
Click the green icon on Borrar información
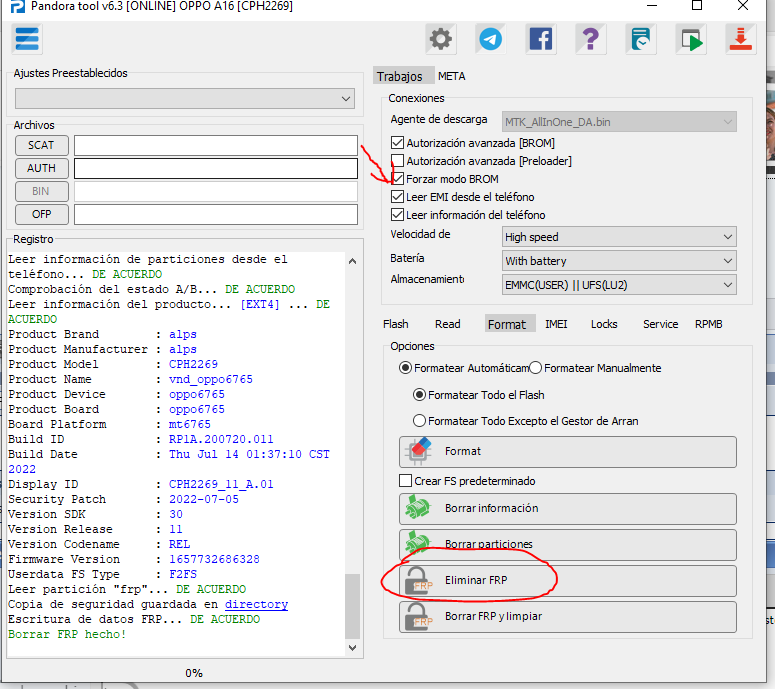[x=418, y=509]
